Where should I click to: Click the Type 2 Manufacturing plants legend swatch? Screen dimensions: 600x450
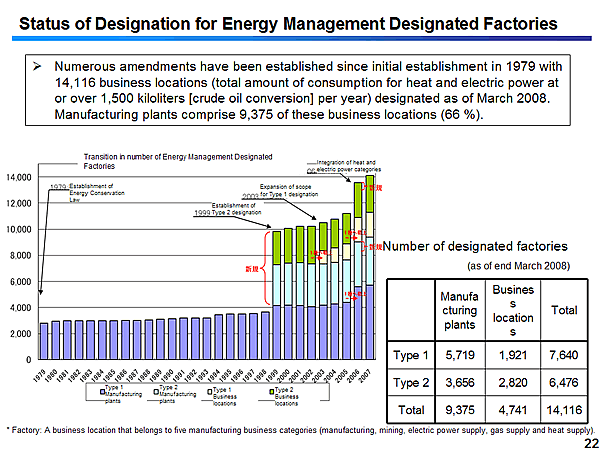tap(156, 392)
